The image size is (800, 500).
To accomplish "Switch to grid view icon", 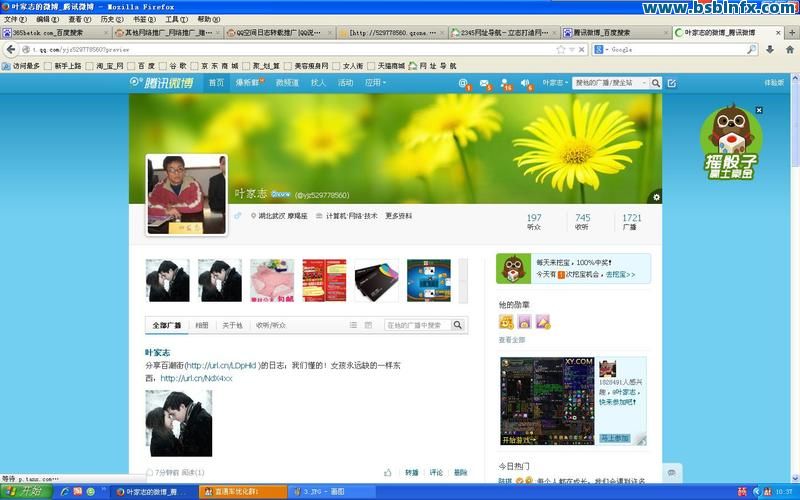I will coord(368,325).
